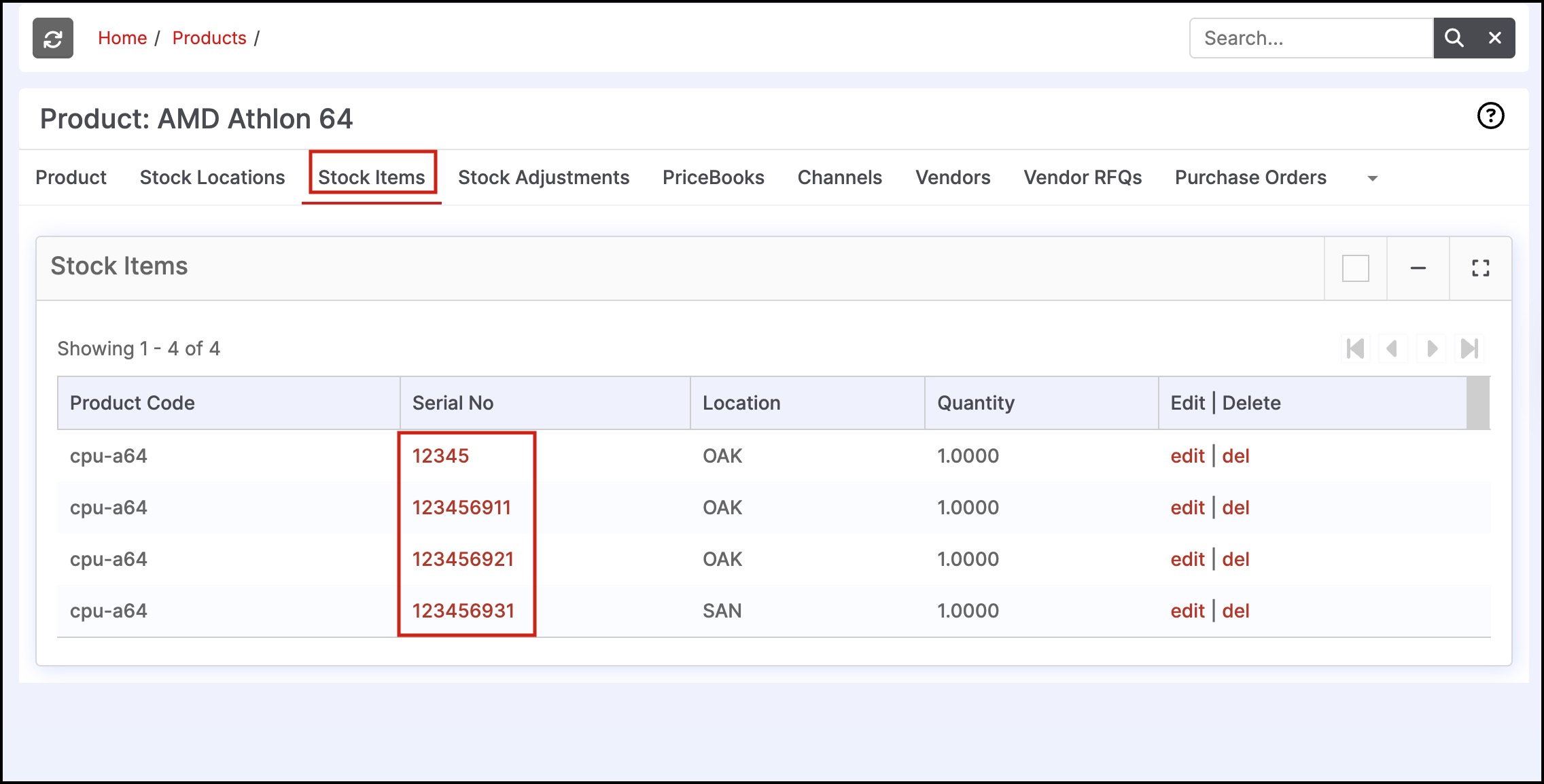Screen dimensions: 1544x784
Task: Go to previous page of results
Action: click(1392, 349)
